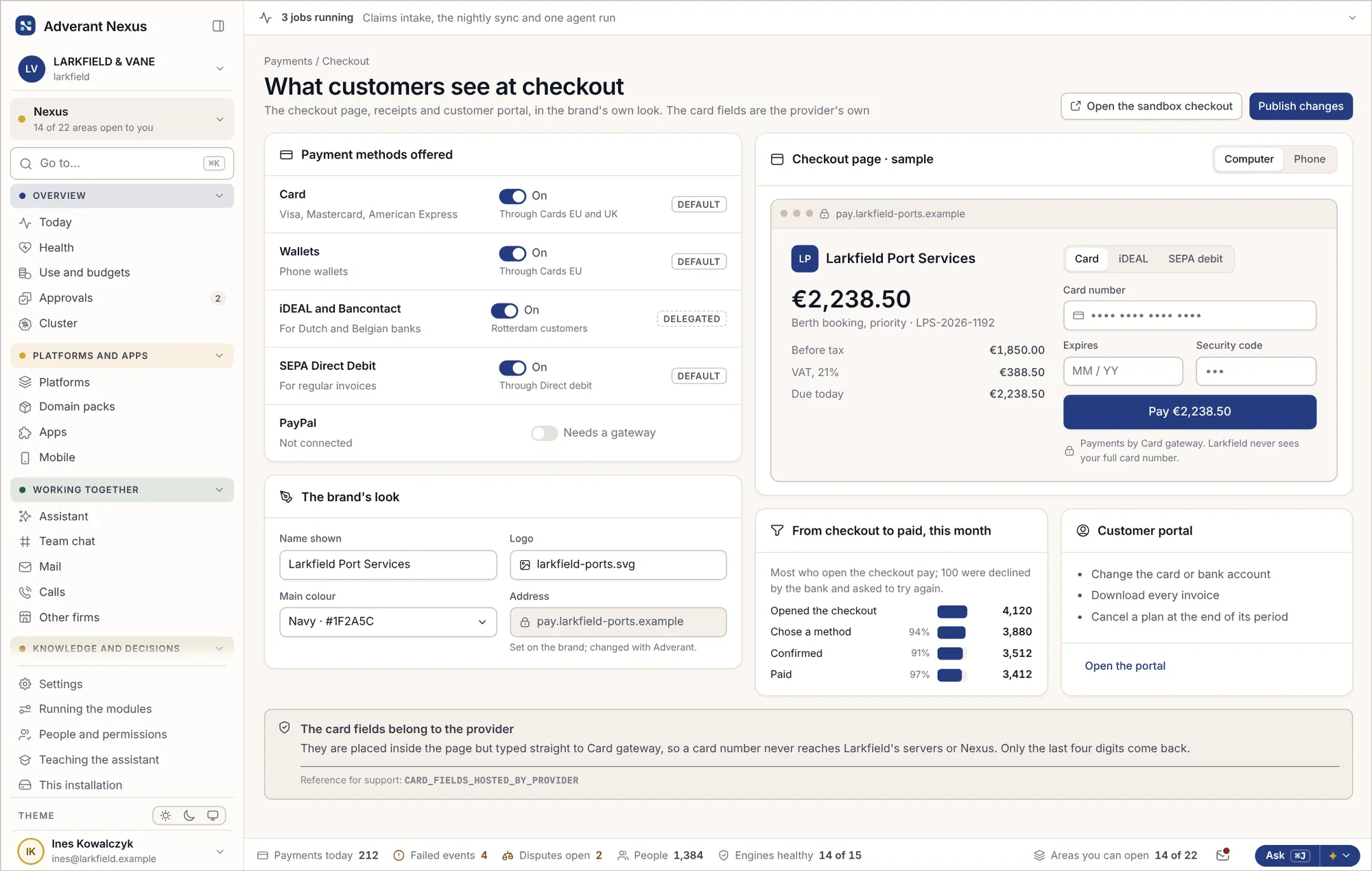Click Publish changes
Screen dimensions: 1372x871
(1301, 106)
